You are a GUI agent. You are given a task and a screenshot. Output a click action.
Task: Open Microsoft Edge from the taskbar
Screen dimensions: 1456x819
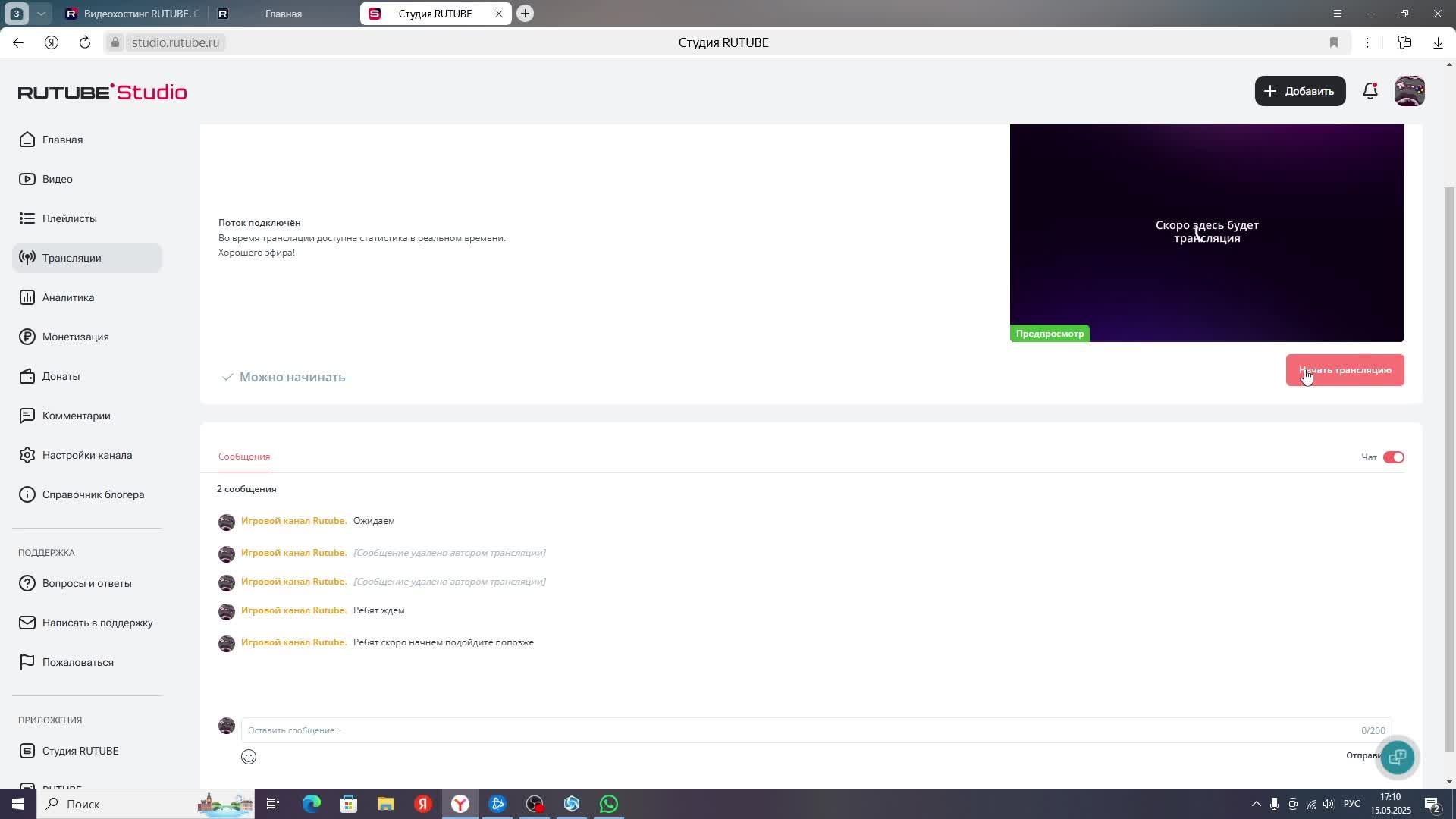(312, 804)
